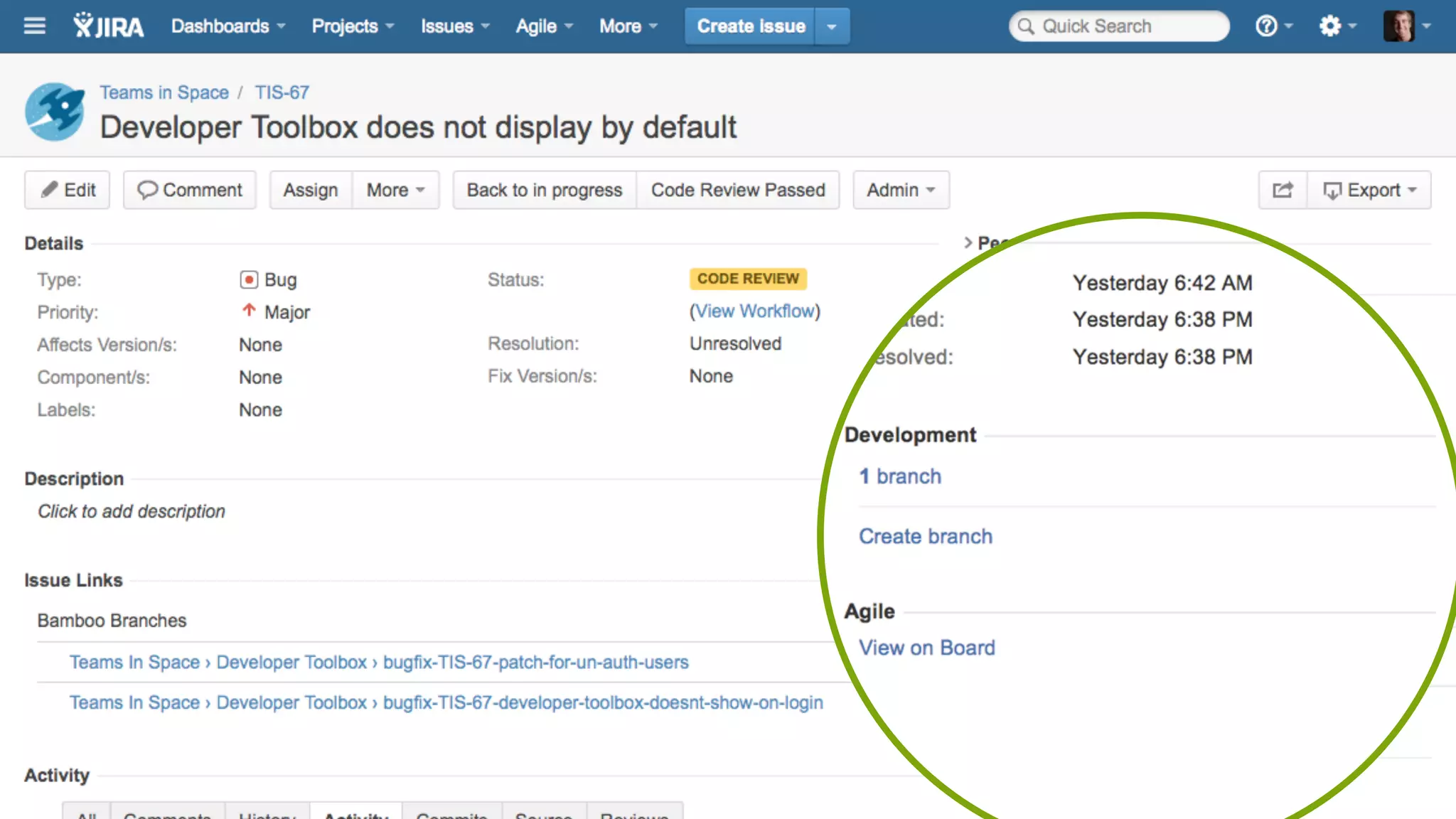1456x819 pixels.
Task: Open the Export dropdown
Action: click(1369, 190)
